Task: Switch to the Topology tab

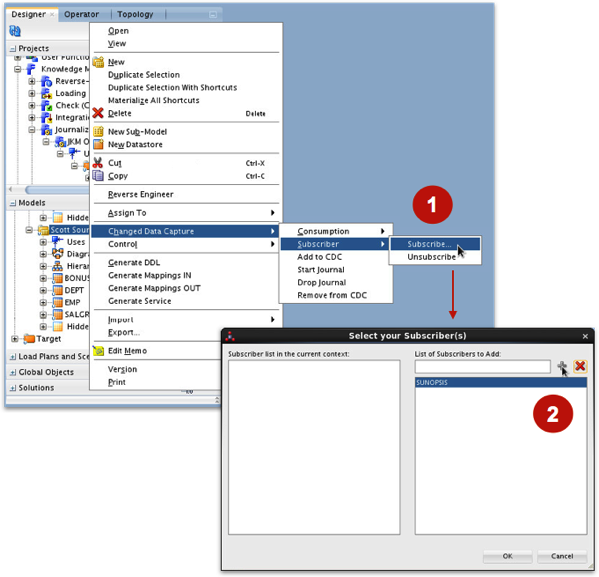Action: pyautogui.click(x=135, y=15)
